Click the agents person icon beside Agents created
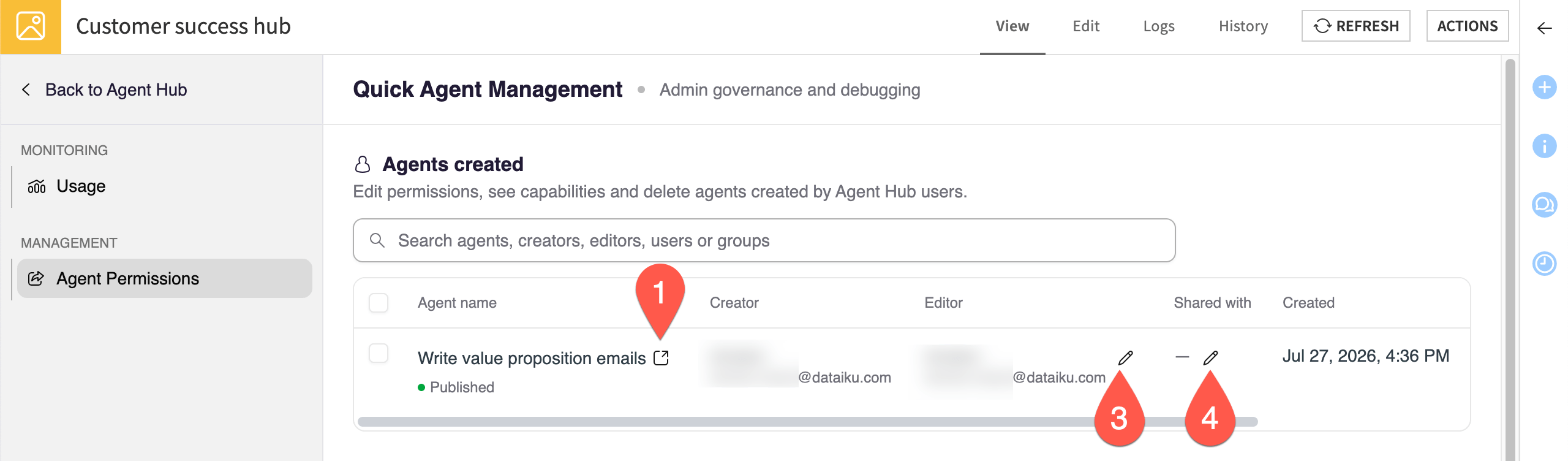Screen dimensions: 1568x461 363,164
